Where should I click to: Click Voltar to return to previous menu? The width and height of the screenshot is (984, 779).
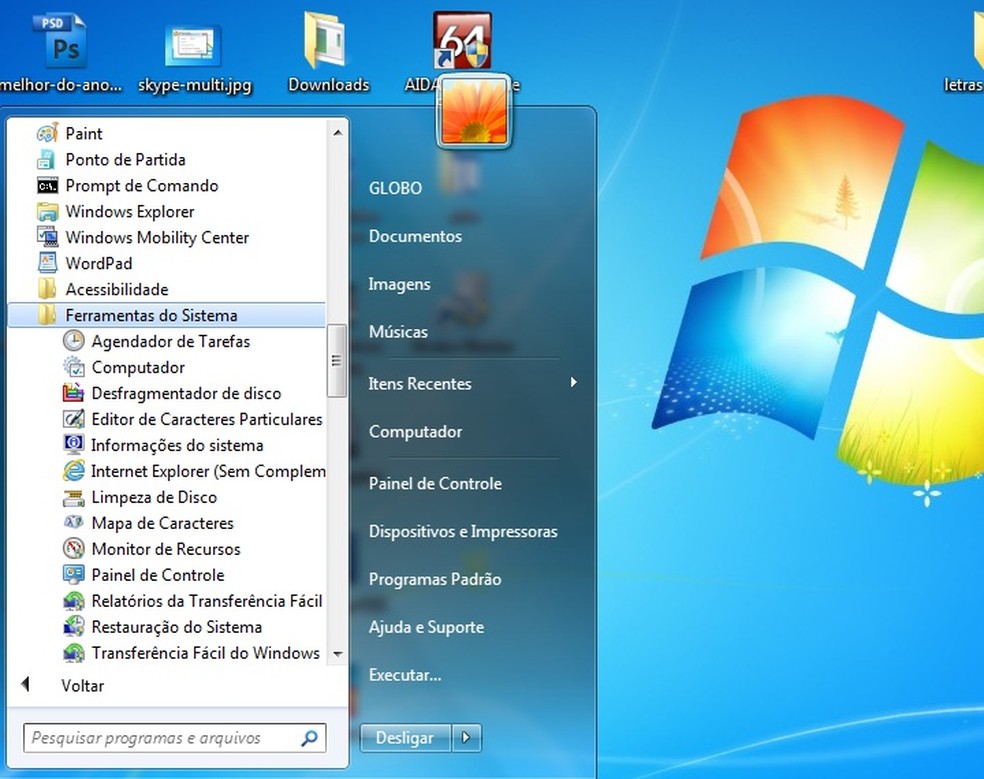[x=82, y=685]
